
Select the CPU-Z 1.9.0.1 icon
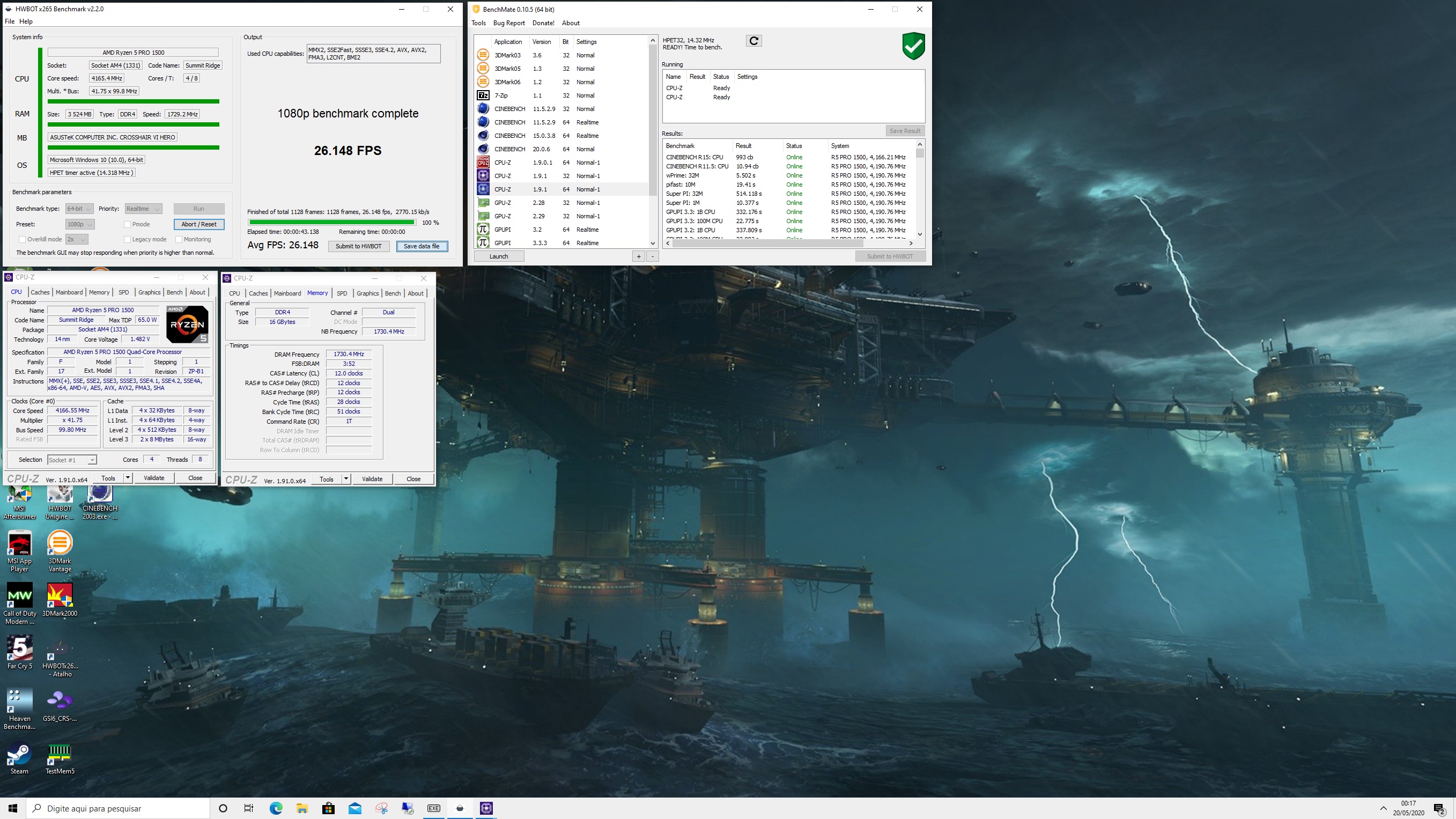[x=483, y=162]
